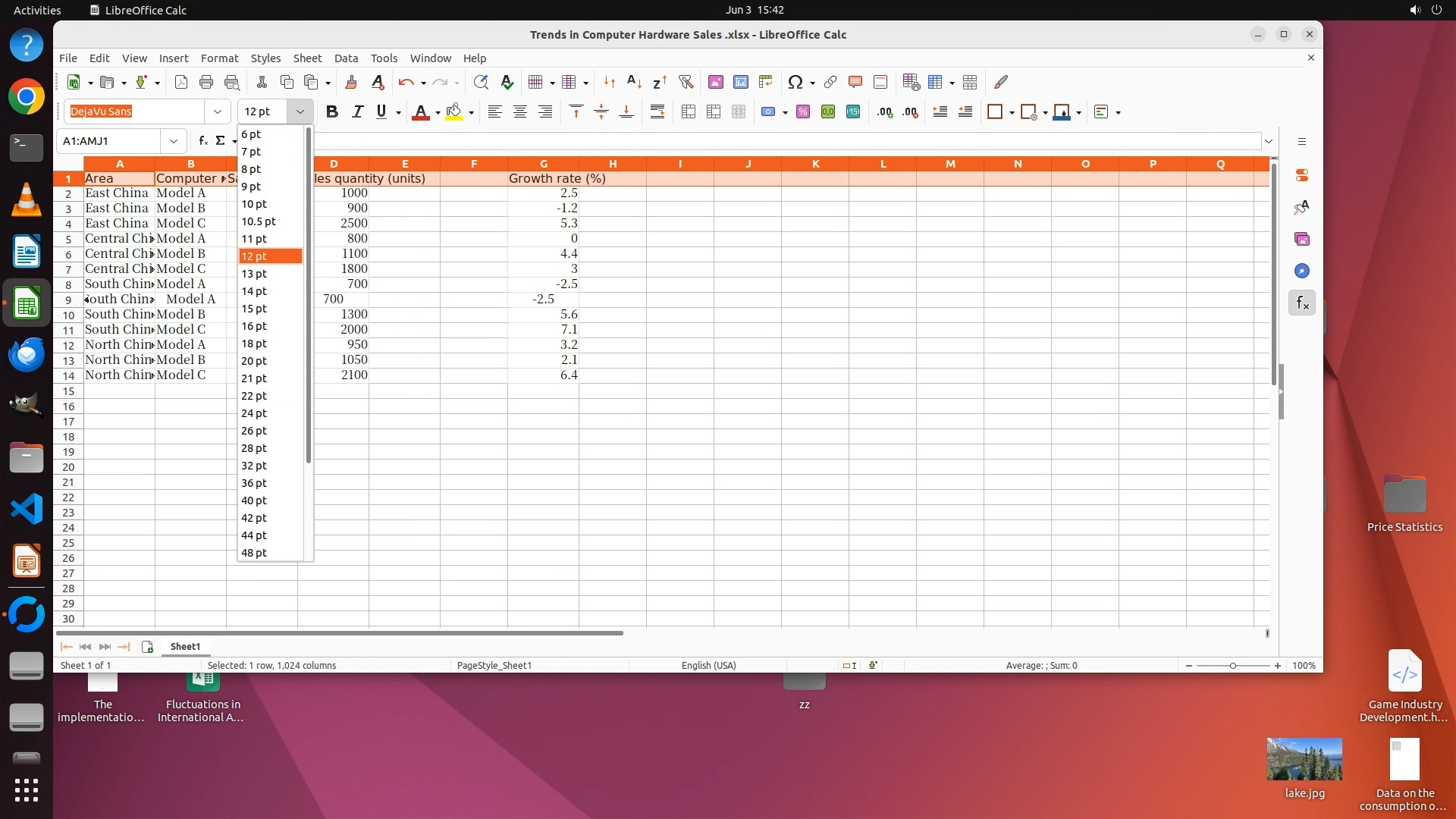Click the Sort Ascending icon

tap(634, 82)
